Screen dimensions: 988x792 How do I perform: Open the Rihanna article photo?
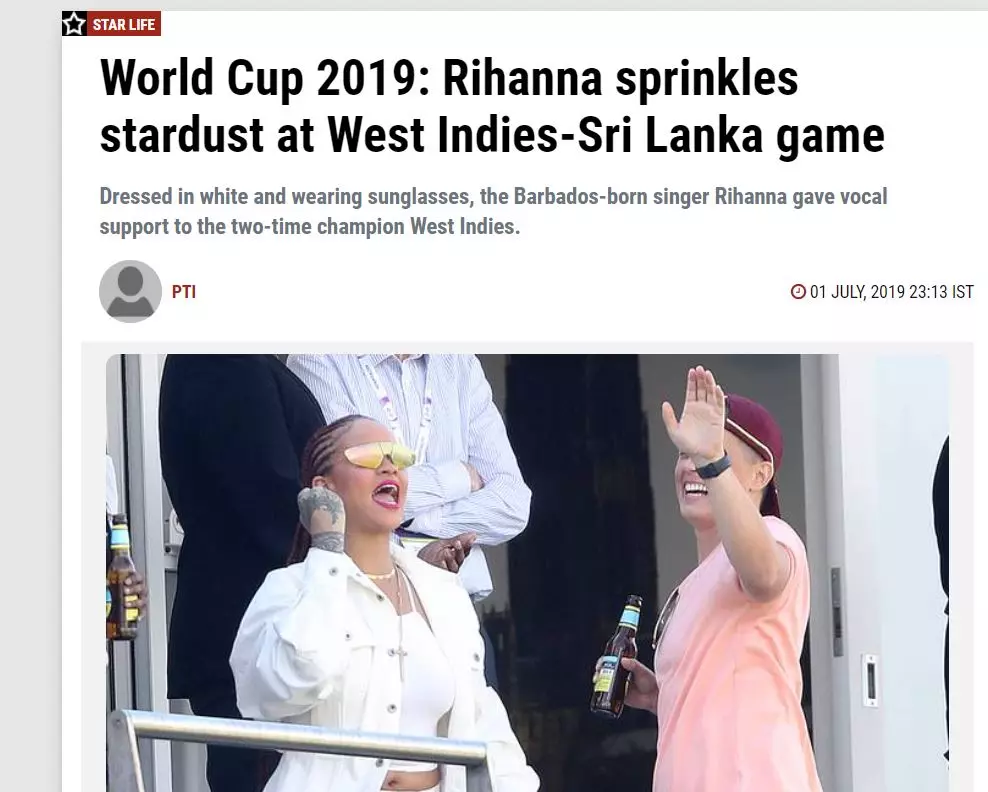pos(527,573)
